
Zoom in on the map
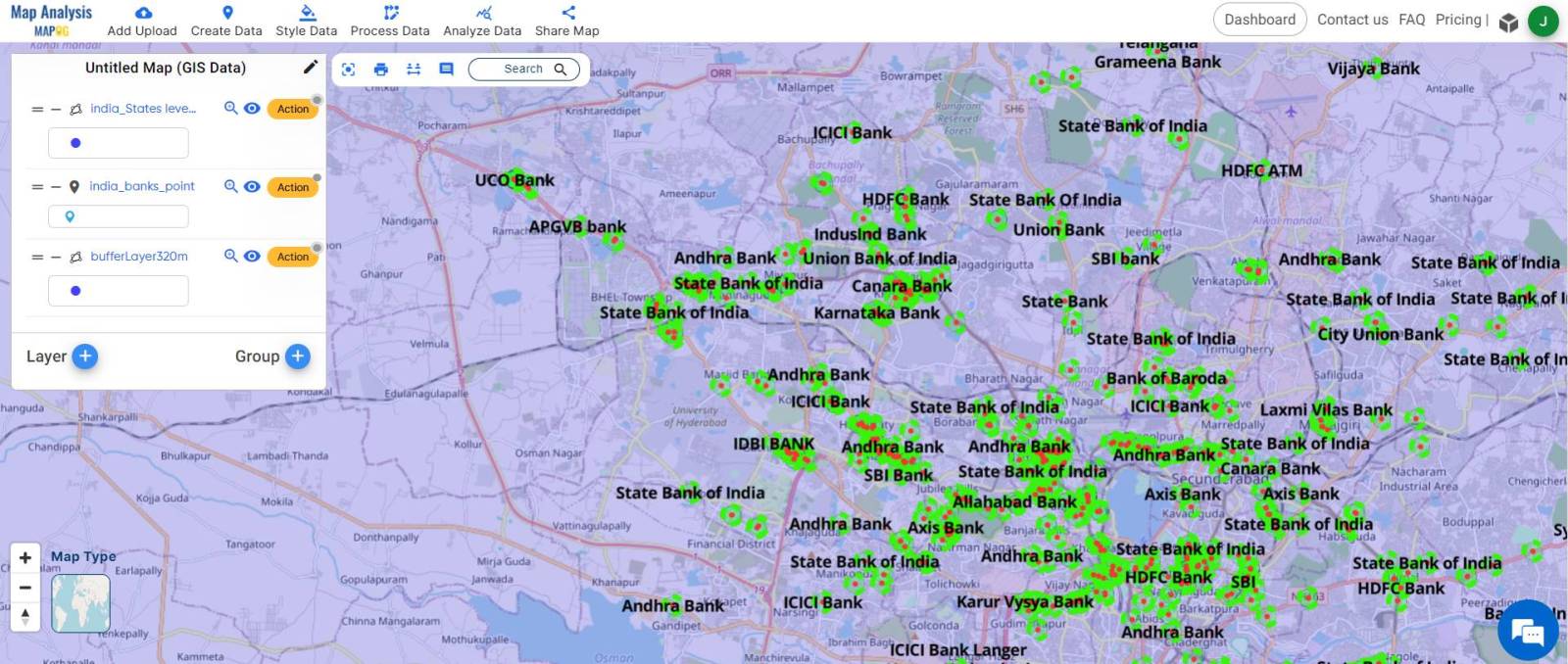[25, 557]
